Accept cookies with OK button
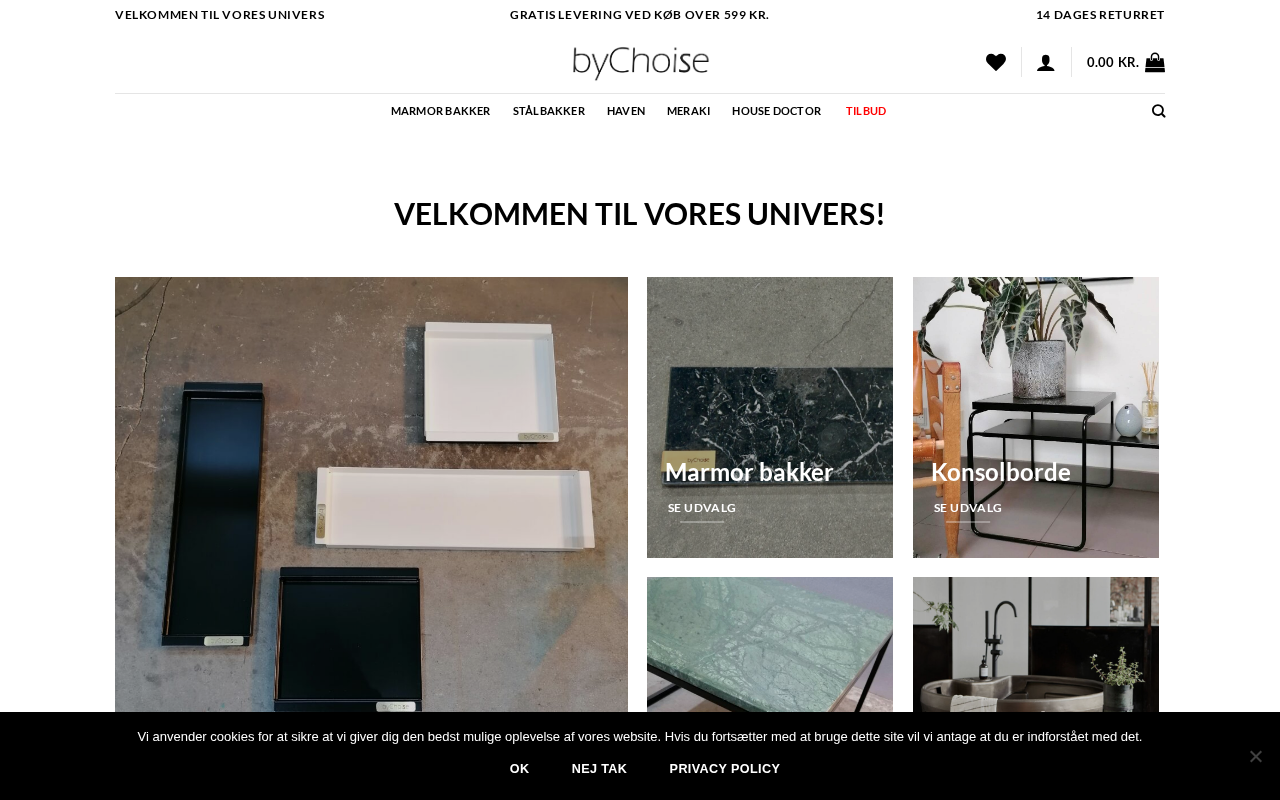The image size is (1280, 800). [x=520, y=769]
